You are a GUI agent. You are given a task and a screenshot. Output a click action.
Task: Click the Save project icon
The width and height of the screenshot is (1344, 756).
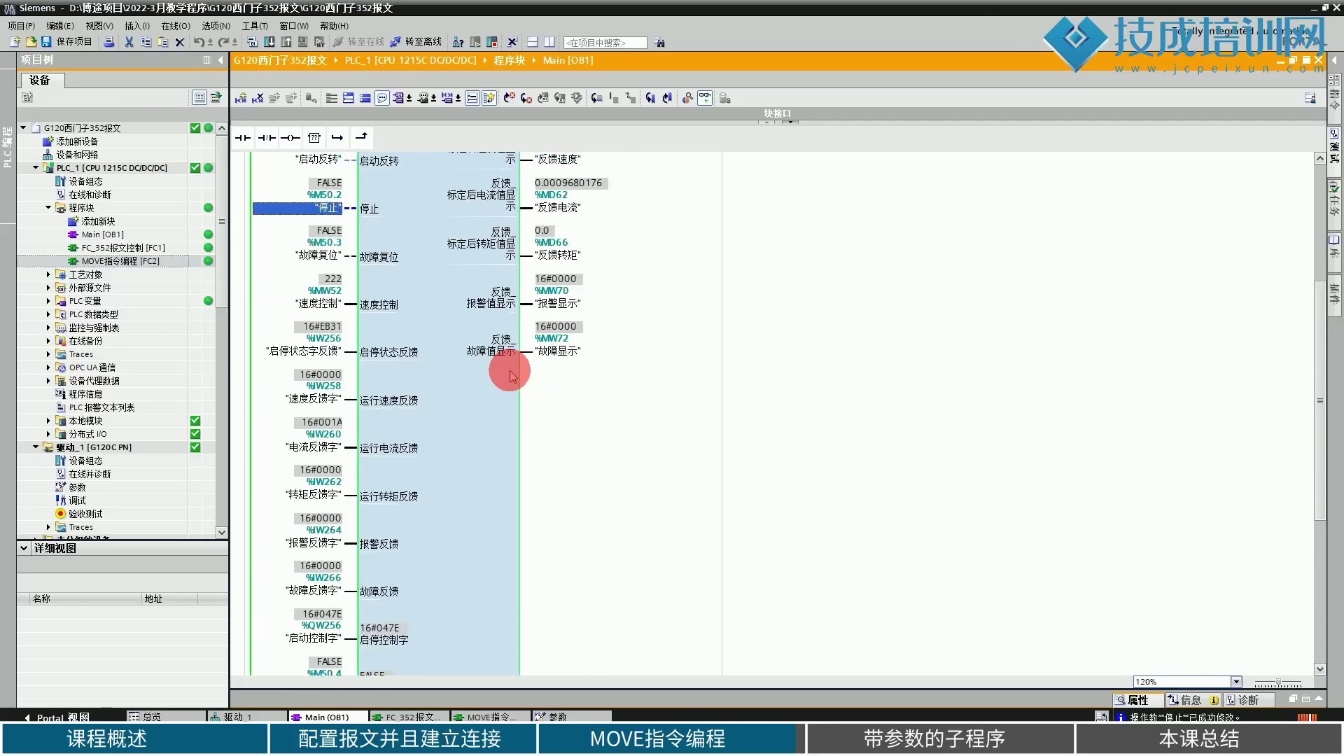pos(46,42)
